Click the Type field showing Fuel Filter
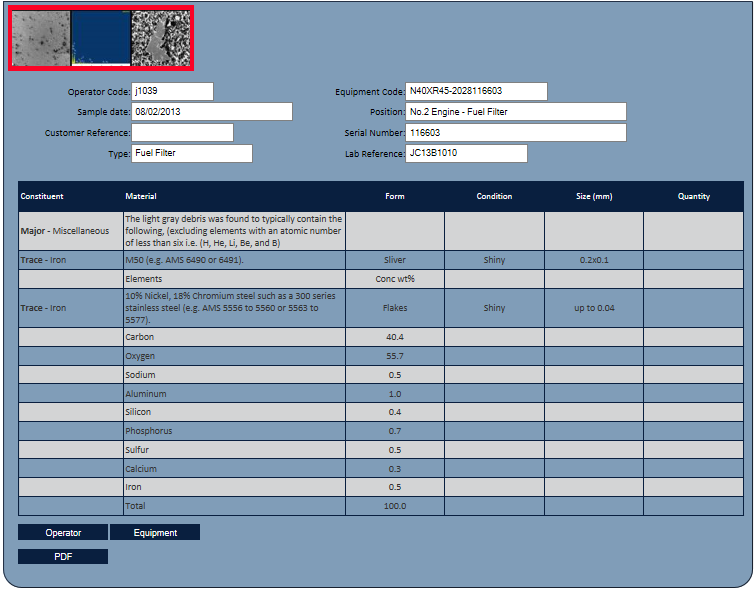Viewport: 755px width, 590px height. pos(192,153)
